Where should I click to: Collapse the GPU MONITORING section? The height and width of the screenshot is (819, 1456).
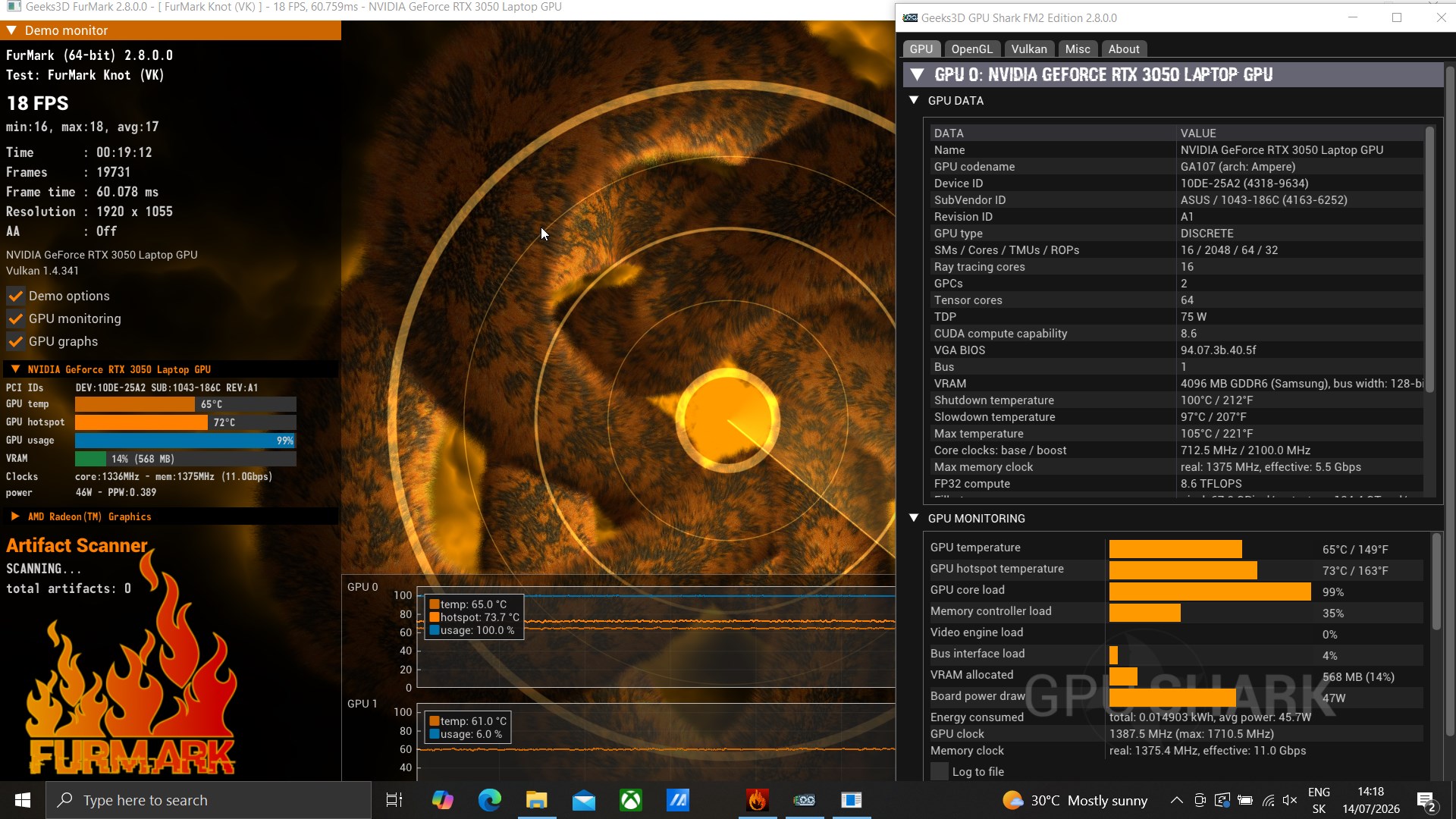coord(914,518)
